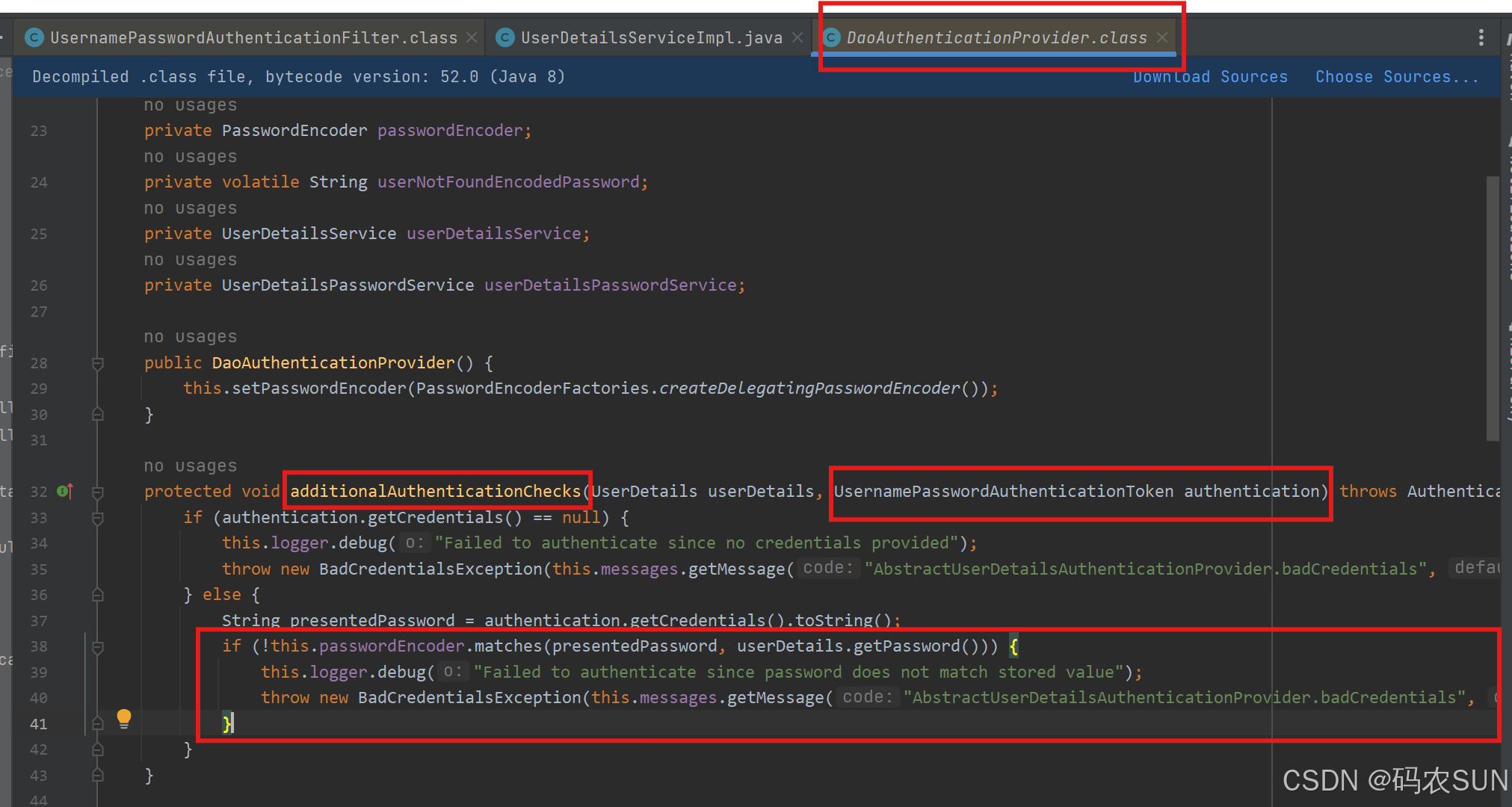
Task: Click the overriding method gutter icon on line 32
Action: [x=65, y=491]
